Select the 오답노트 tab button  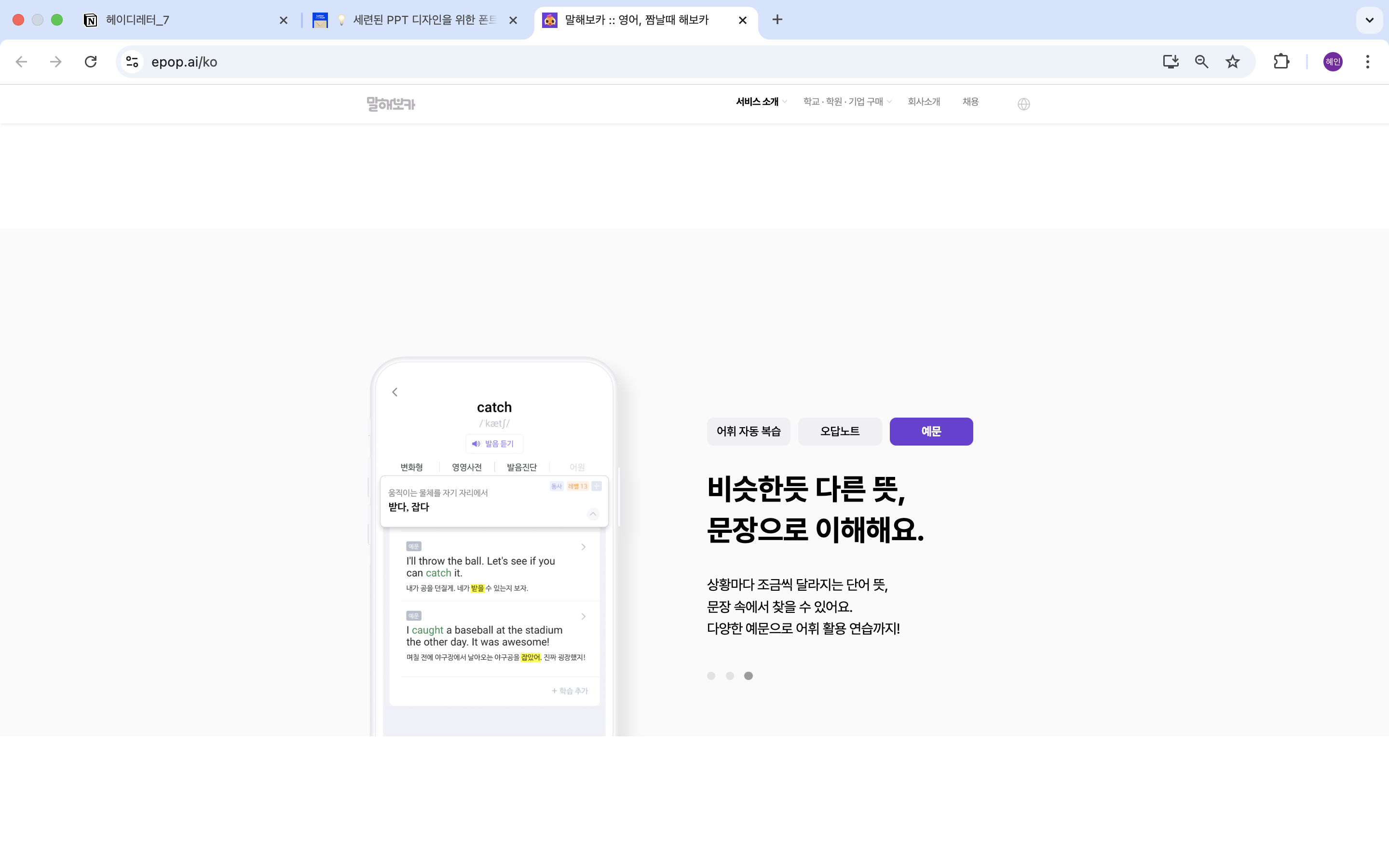840,431
